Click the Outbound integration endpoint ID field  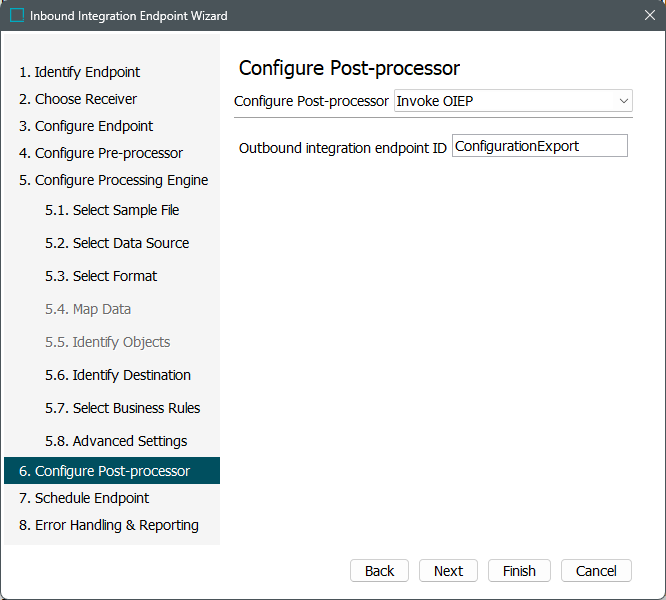539,146
